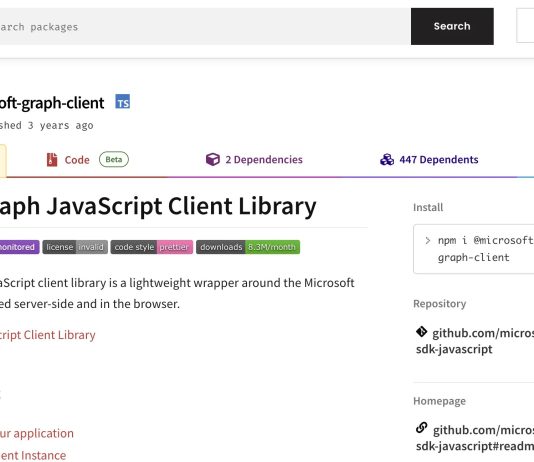
Task: Click the TypeScript TS badge icon
Action: (x=123, y=101)
